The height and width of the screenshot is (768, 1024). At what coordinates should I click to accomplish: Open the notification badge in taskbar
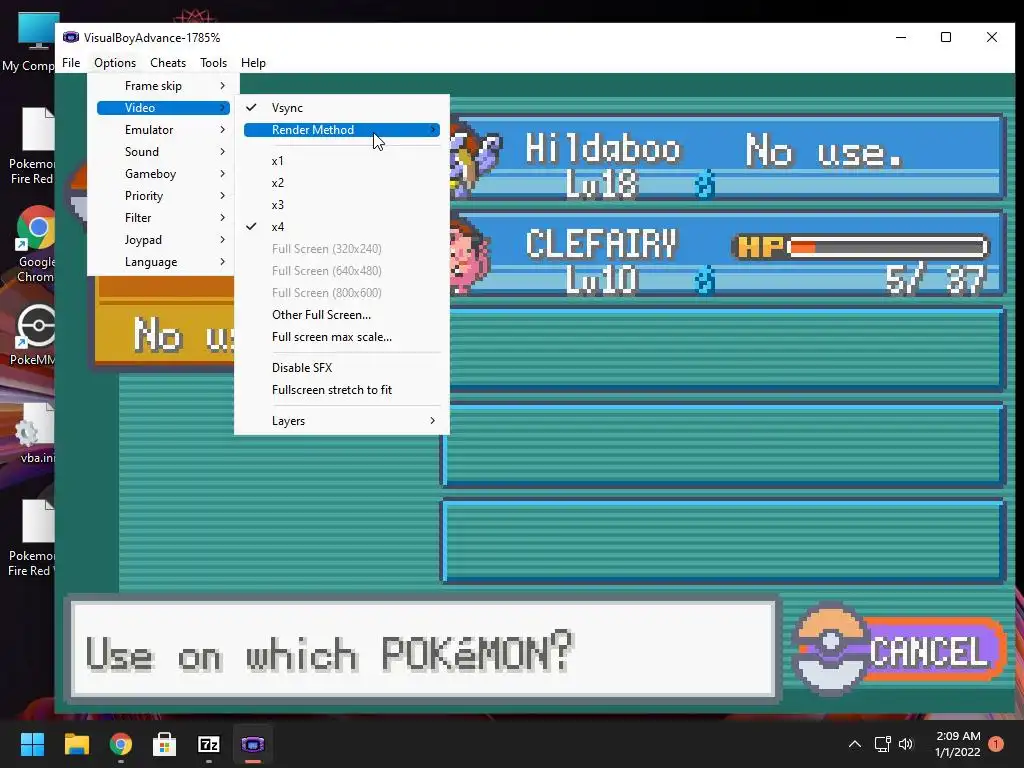point(996,744)
